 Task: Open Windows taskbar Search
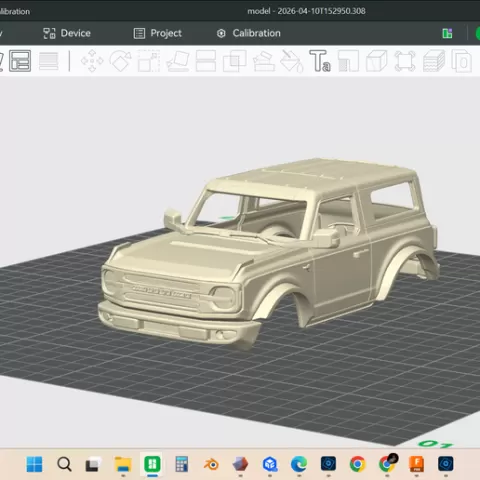point(64,464)
